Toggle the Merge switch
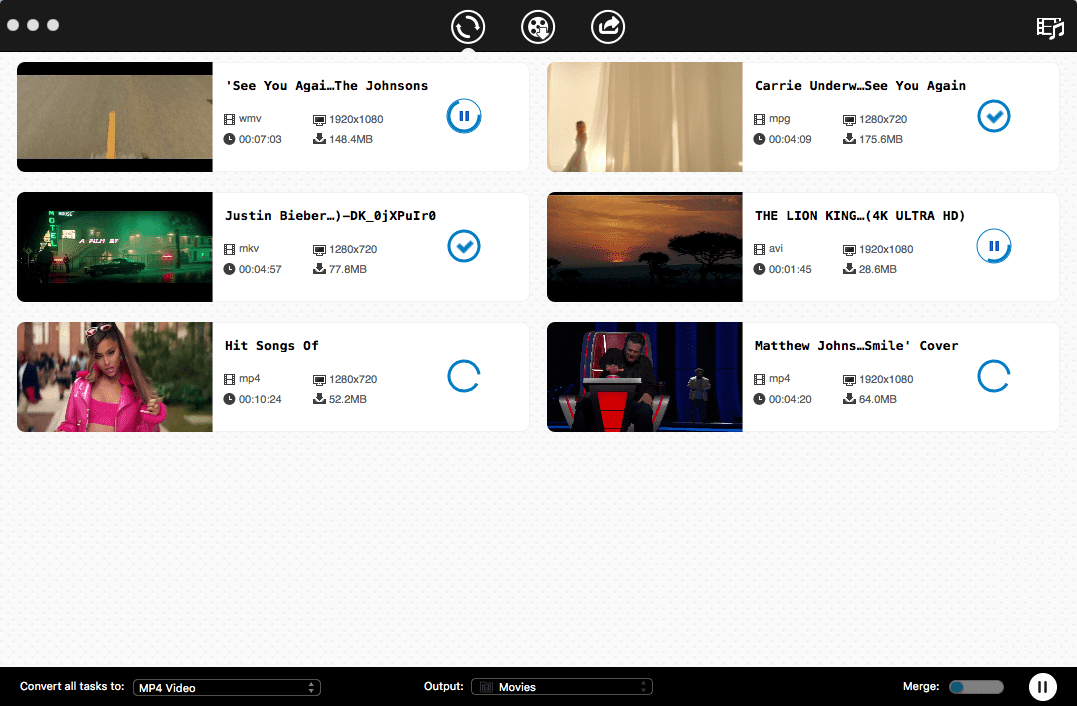The height and width of the screenshot is (706, 1077). (x=976, y=687)
